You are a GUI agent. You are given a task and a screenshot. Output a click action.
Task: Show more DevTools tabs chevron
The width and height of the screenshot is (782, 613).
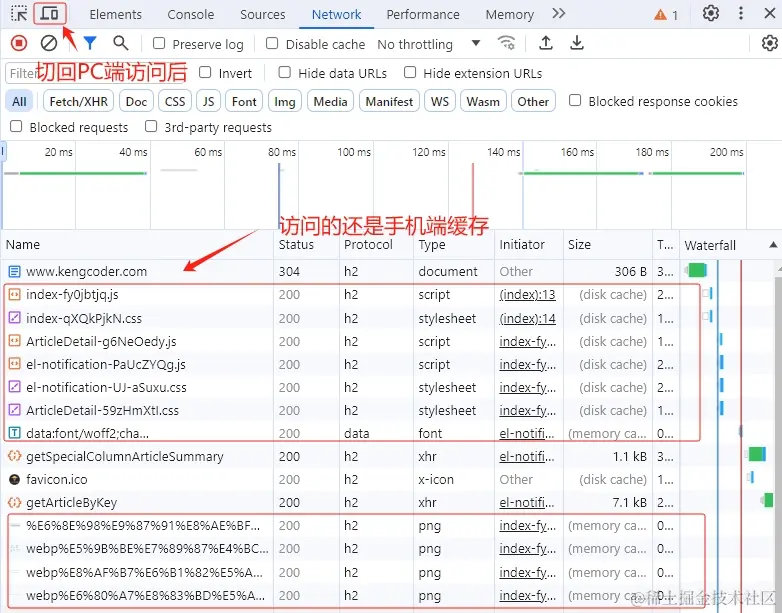[x=559, y=13]
